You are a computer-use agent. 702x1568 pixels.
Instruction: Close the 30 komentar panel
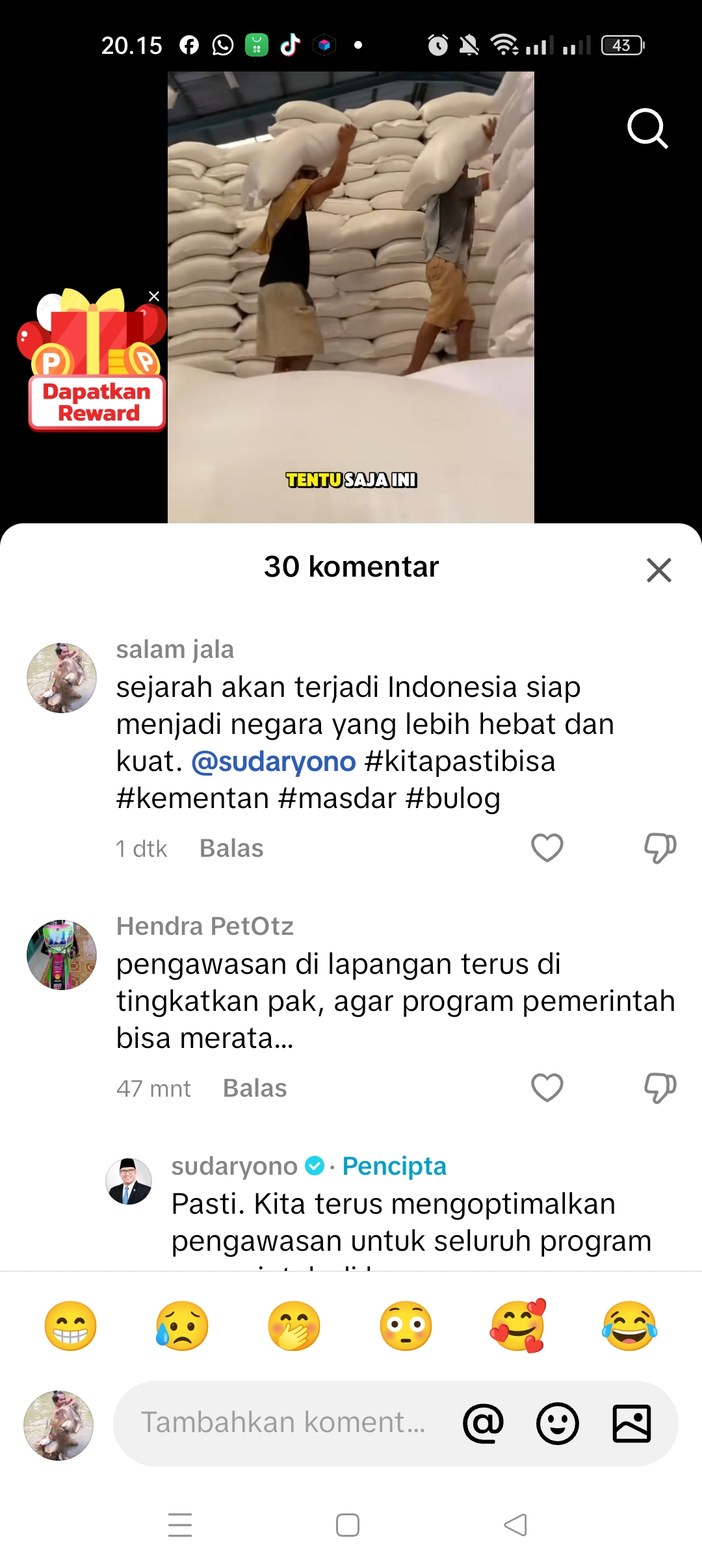[x=659, y=570]
